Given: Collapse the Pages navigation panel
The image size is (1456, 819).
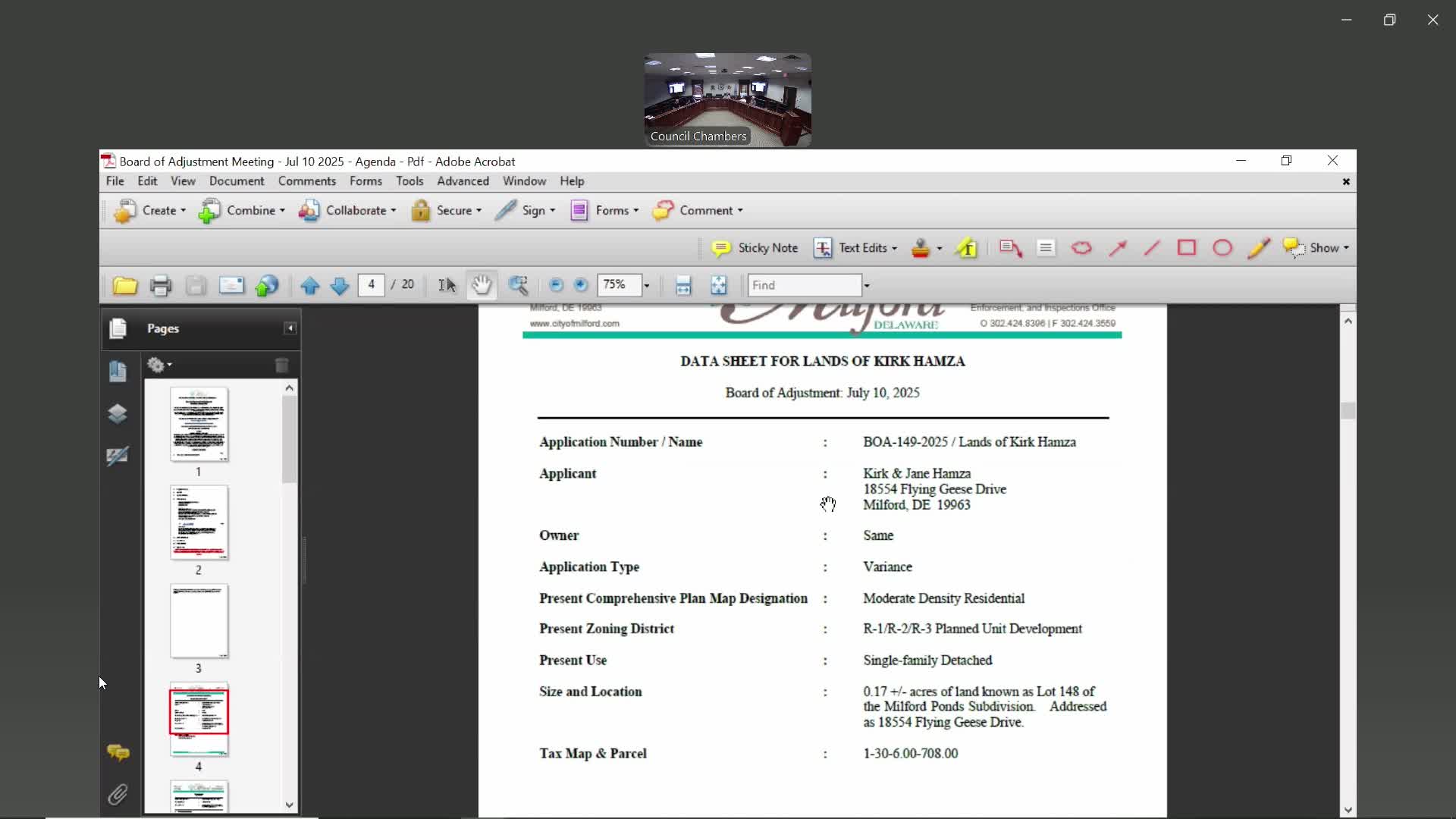Looking at the screenshot, I should pyautogui.click(x=290, y=328).
